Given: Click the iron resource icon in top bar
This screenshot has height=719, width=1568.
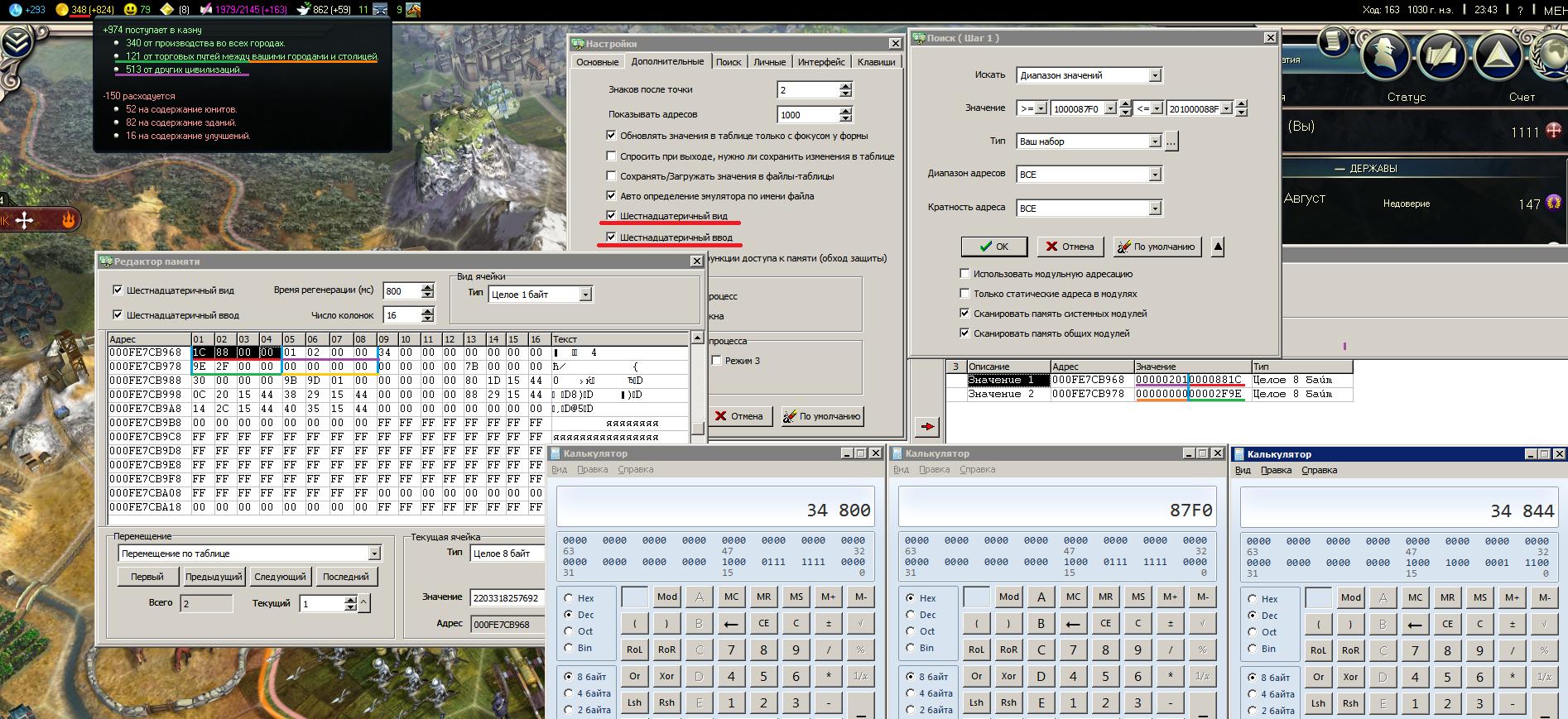Looking at the screenshot, I should tap(380, 10).
